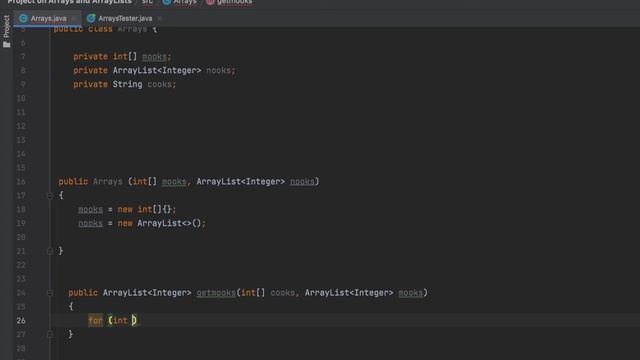Image resolution: width=640 pixels, height=360 pixels.
Task: Click 'public' keyword on constructor line 16
Action: point(73,182)
